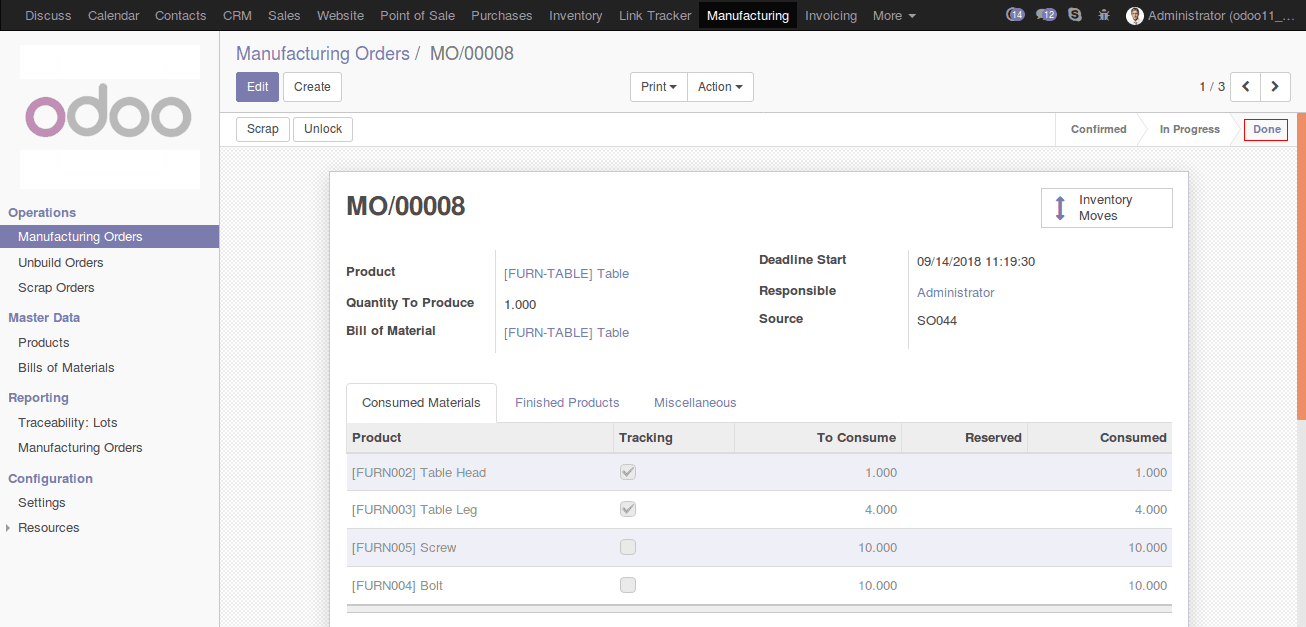
Task: Open the Link Tracker menu
Action: [655, 15]
